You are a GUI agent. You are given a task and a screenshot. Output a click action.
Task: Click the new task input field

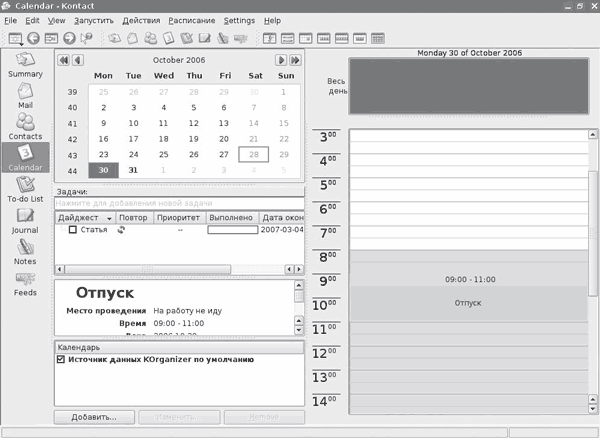(x=180, y=204)
